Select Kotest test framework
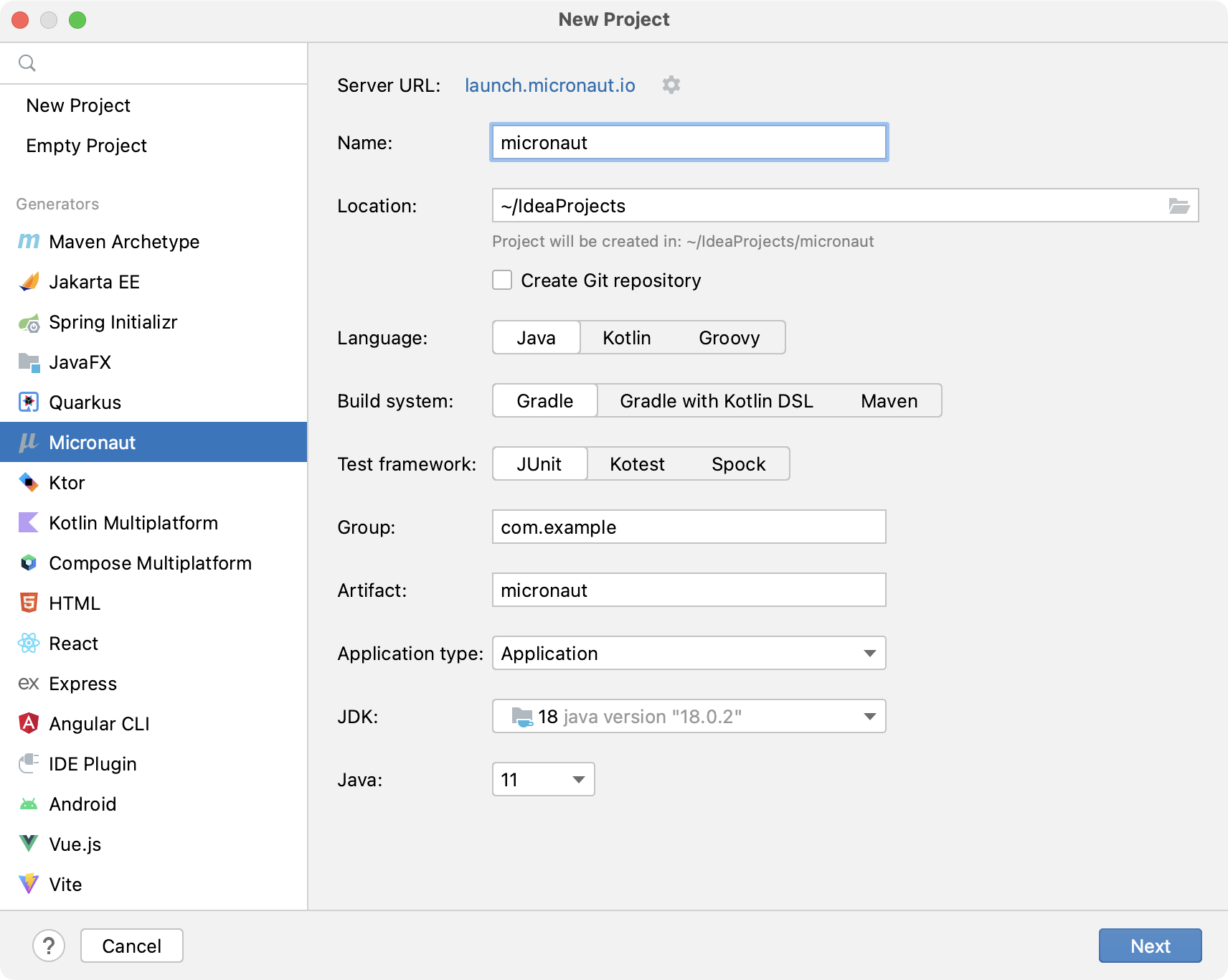Viewport: 1228px width, 980px height. (x=637, y=463)
